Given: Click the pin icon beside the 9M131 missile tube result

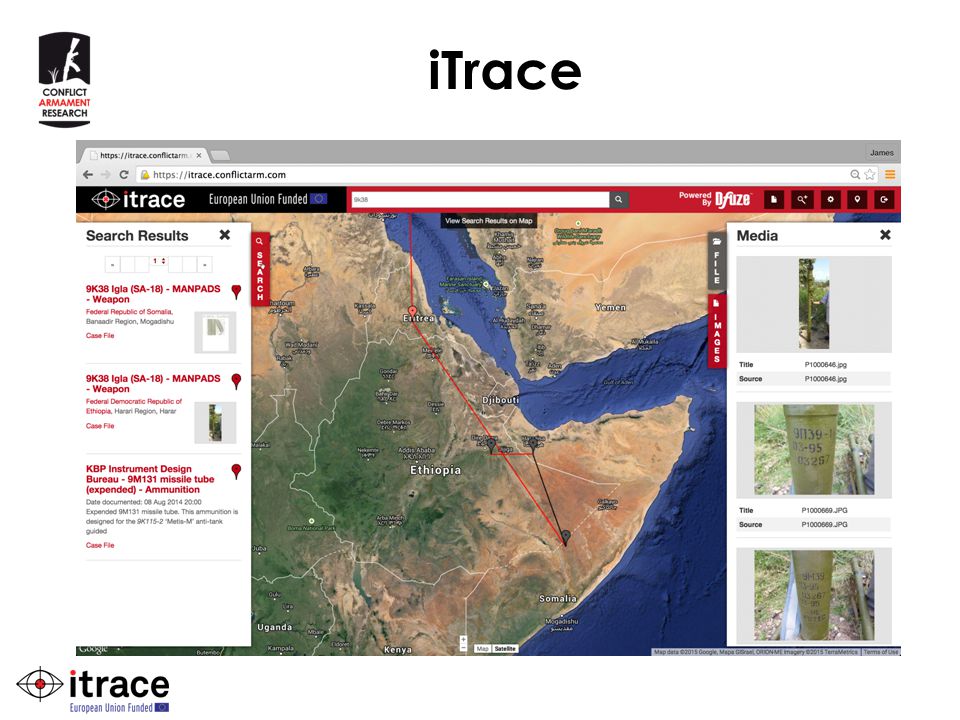Looking at the screenshot, I should coord(236,471).
